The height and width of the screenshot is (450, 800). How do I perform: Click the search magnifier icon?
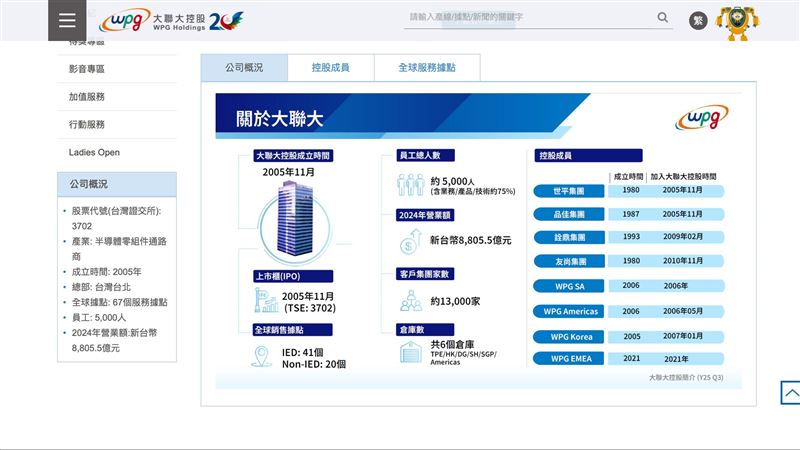click(662, 17)
